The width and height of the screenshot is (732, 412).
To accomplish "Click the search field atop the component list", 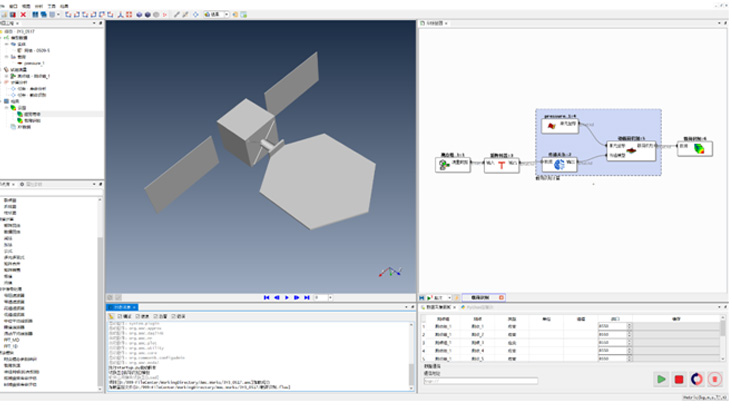I will (51, 192).
